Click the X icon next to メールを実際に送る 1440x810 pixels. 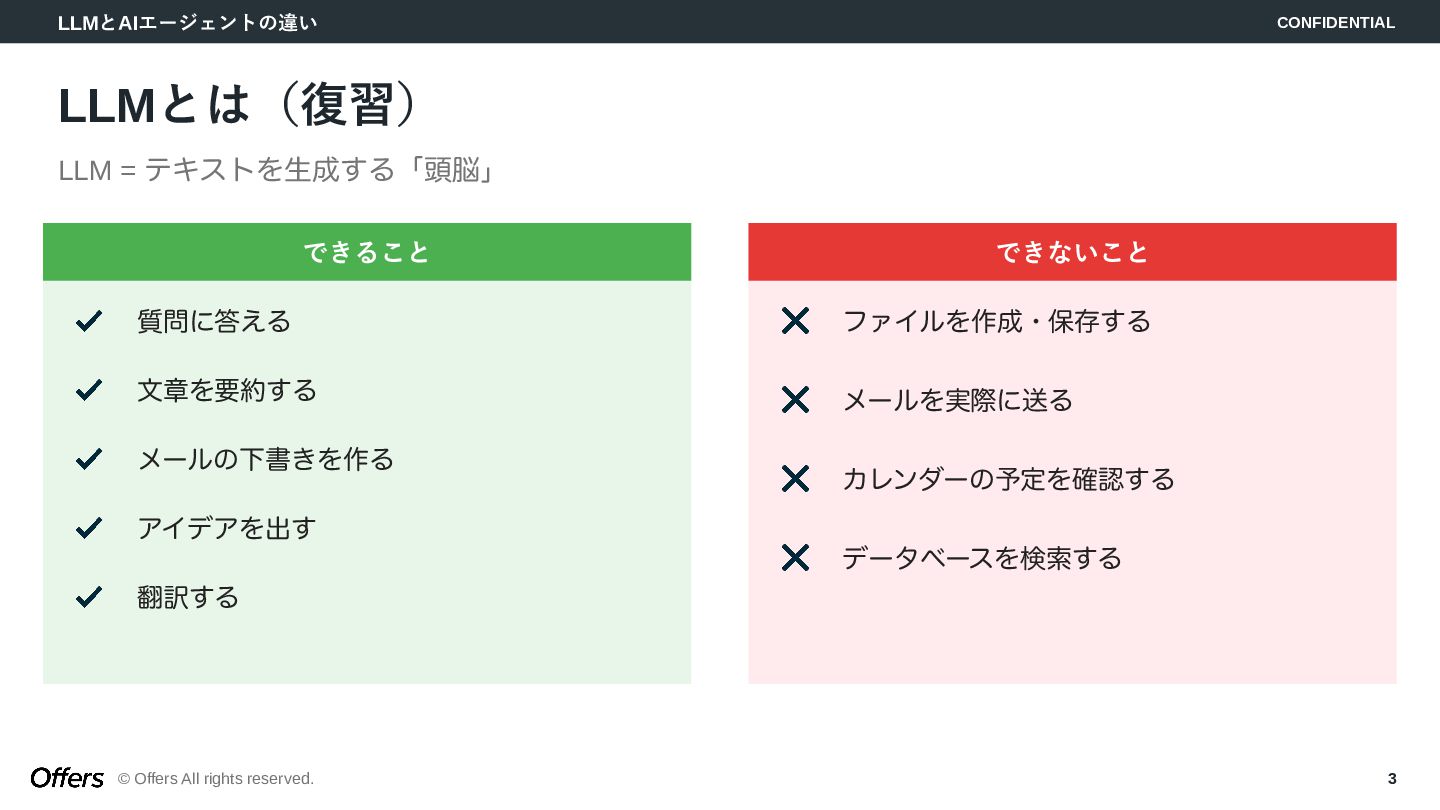[795, 400]
